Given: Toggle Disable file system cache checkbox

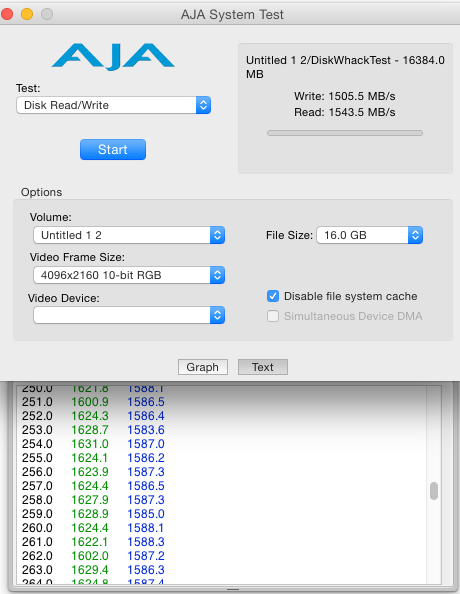Looking at the screenshot, I should coord(273,296).
